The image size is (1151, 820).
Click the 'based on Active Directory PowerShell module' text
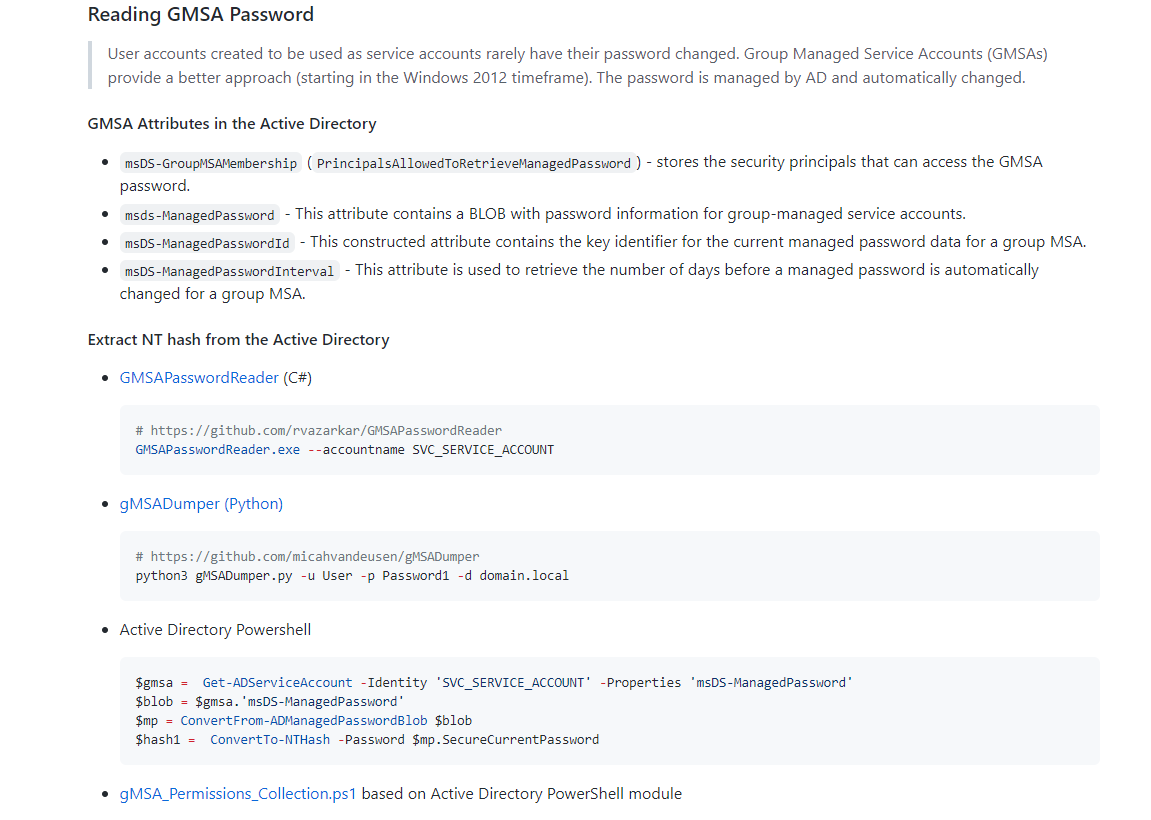(x=522, y=794)
